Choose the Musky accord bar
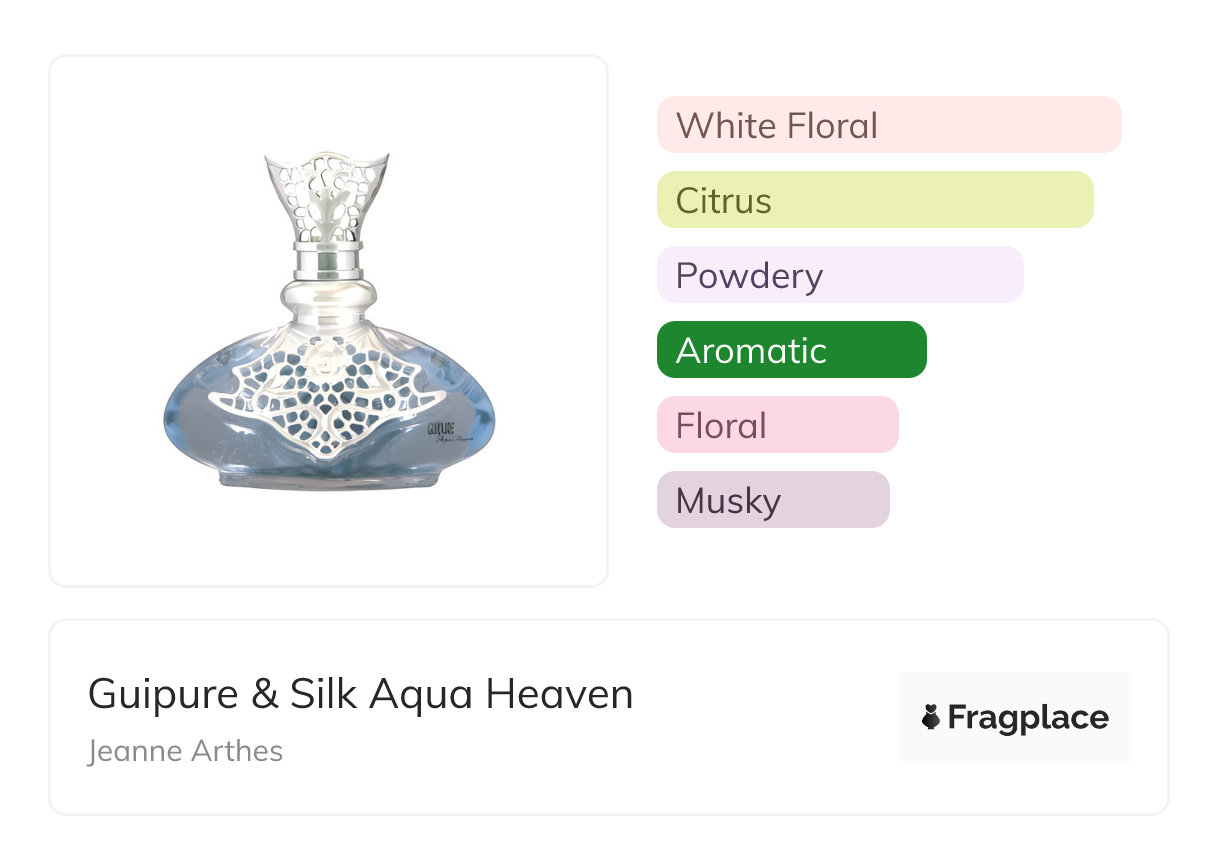The height and width of the screenshot is (864, 1218). point(772,500)
